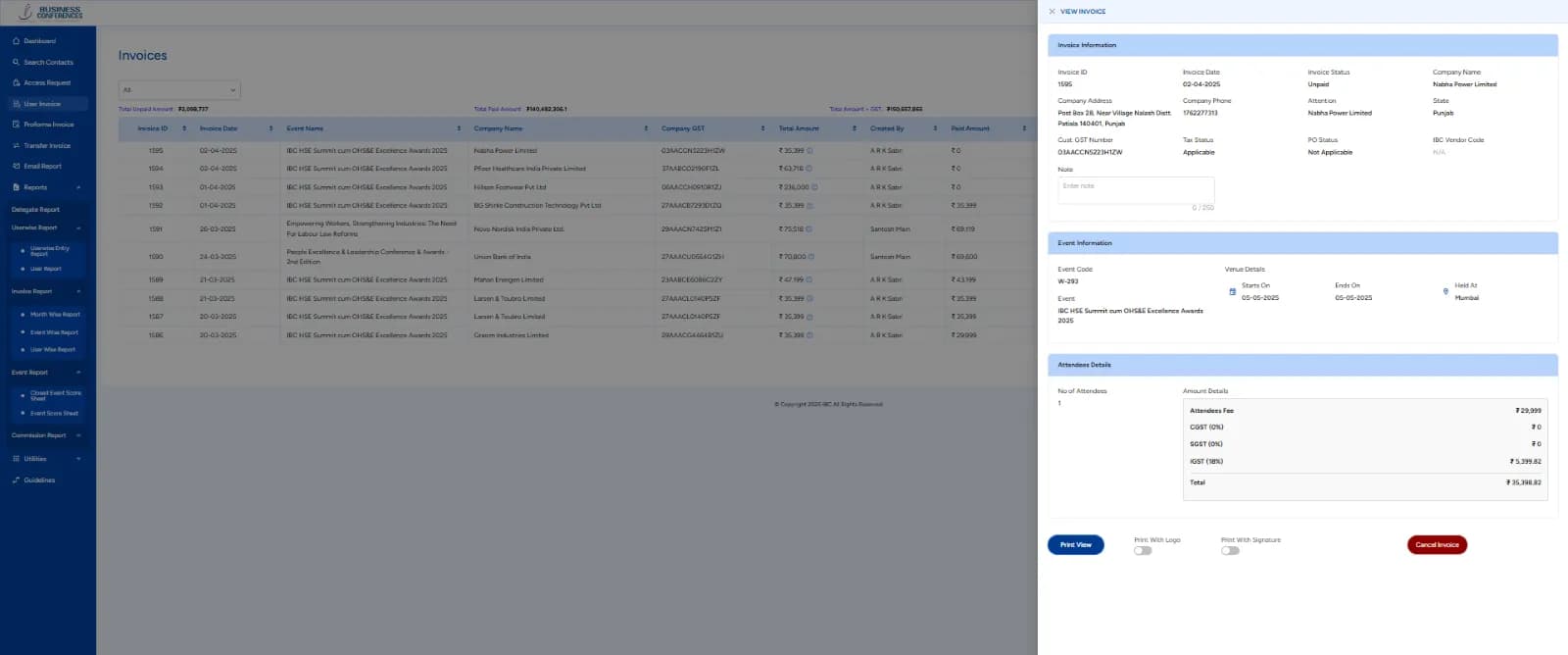Click info icon next to ₹70,800 amount
1568x655 pixels.
click(x=810, y=257)
